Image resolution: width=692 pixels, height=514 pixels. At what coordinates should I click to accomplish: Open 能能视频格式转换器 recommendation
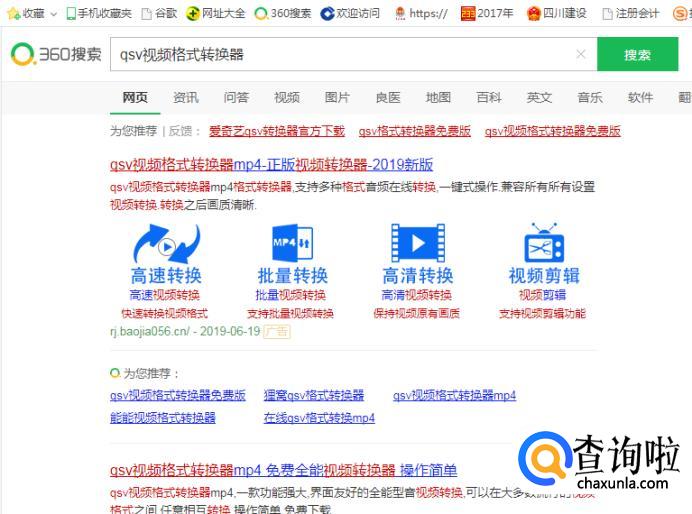pos(163,417)
